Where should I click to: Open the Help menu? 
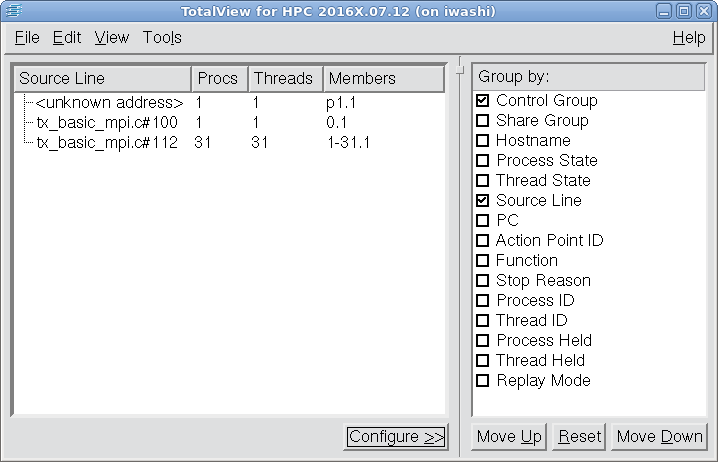(x=688, y=38)
